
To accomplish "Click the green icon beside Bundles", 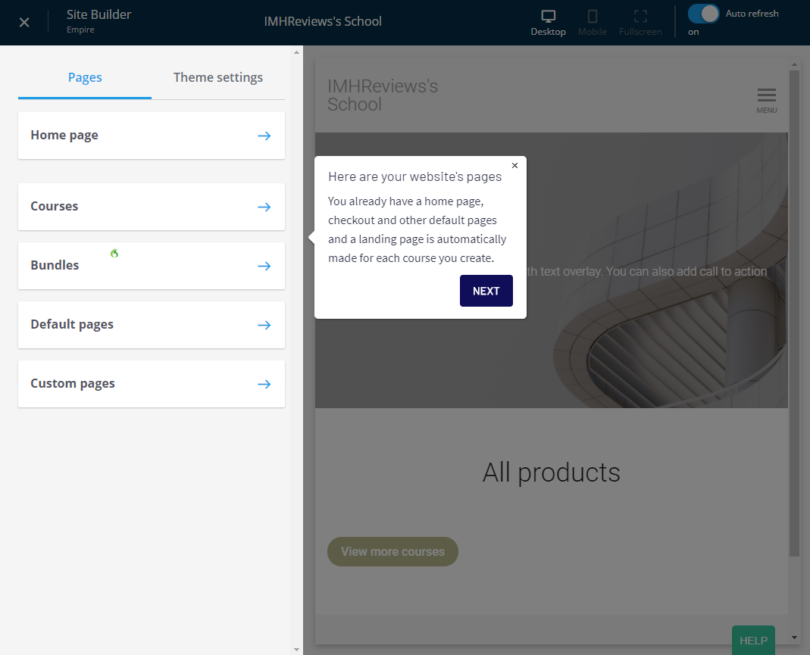I will click(113, 253).
